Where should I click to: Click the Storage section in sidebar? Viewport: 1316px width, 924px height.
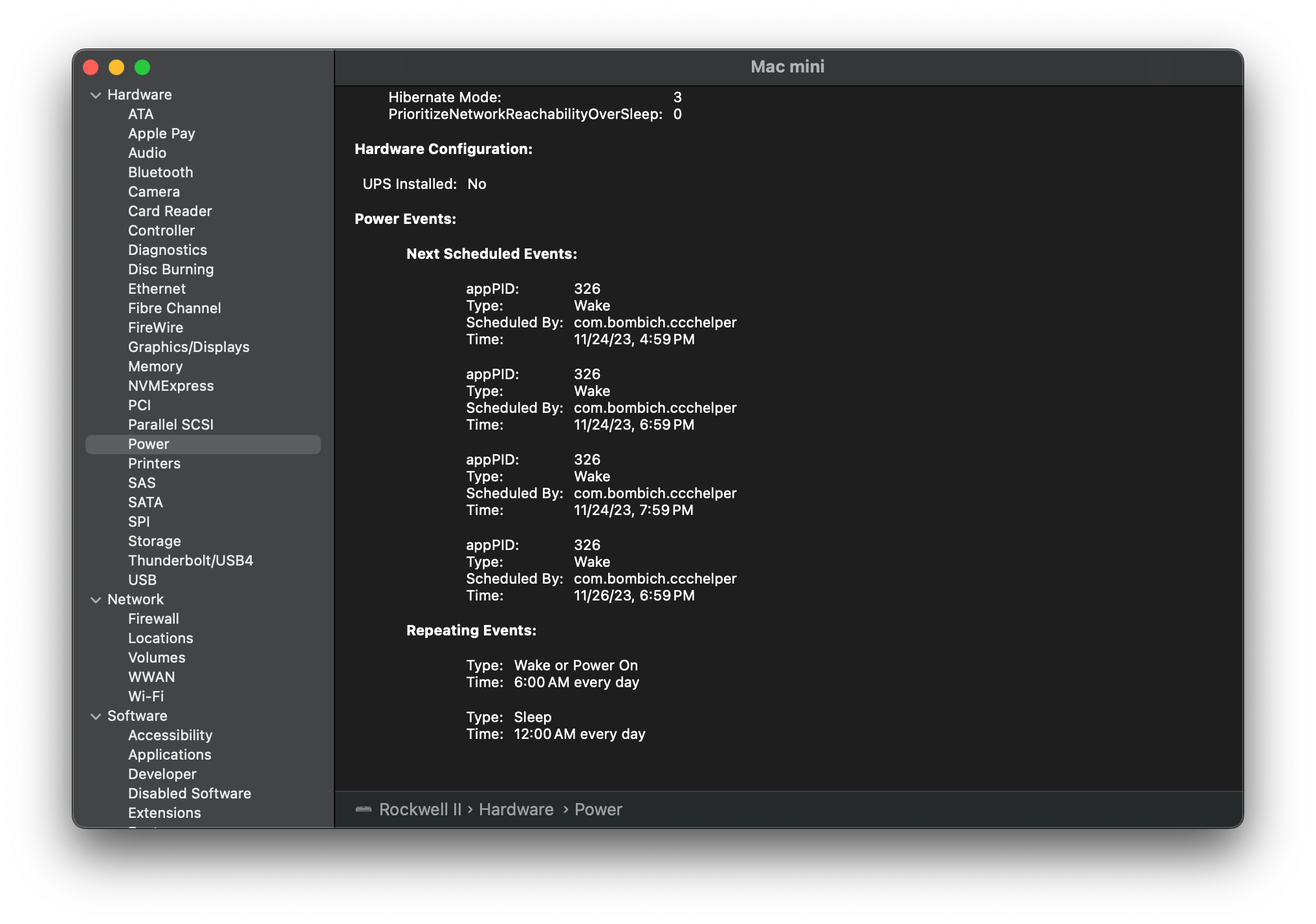pos(155,541)
